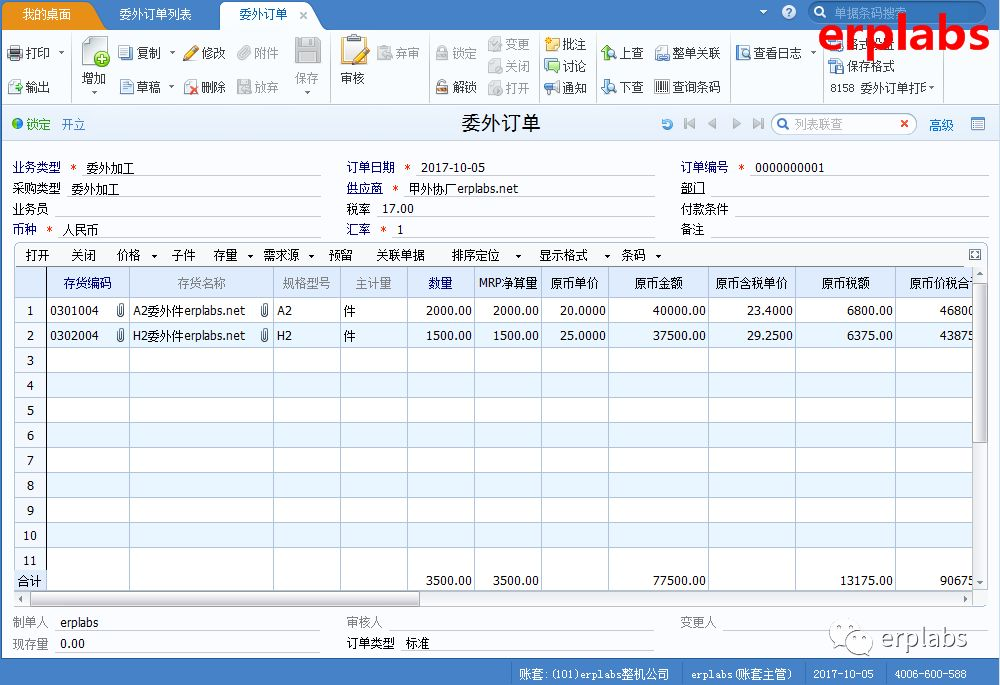Go to the last record arrow
The width and height of the screenshot is (1000, 685).
[x=758, y=124]
